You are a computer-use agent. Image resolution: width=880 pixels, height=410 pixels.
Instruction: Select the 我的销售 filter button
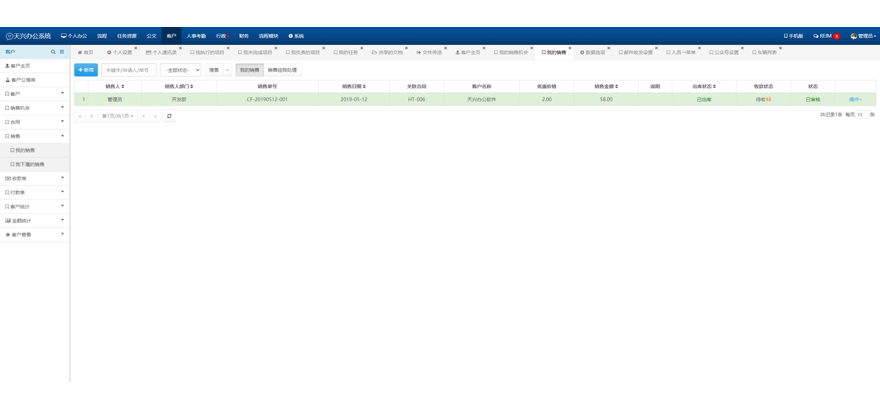(249, 70)
